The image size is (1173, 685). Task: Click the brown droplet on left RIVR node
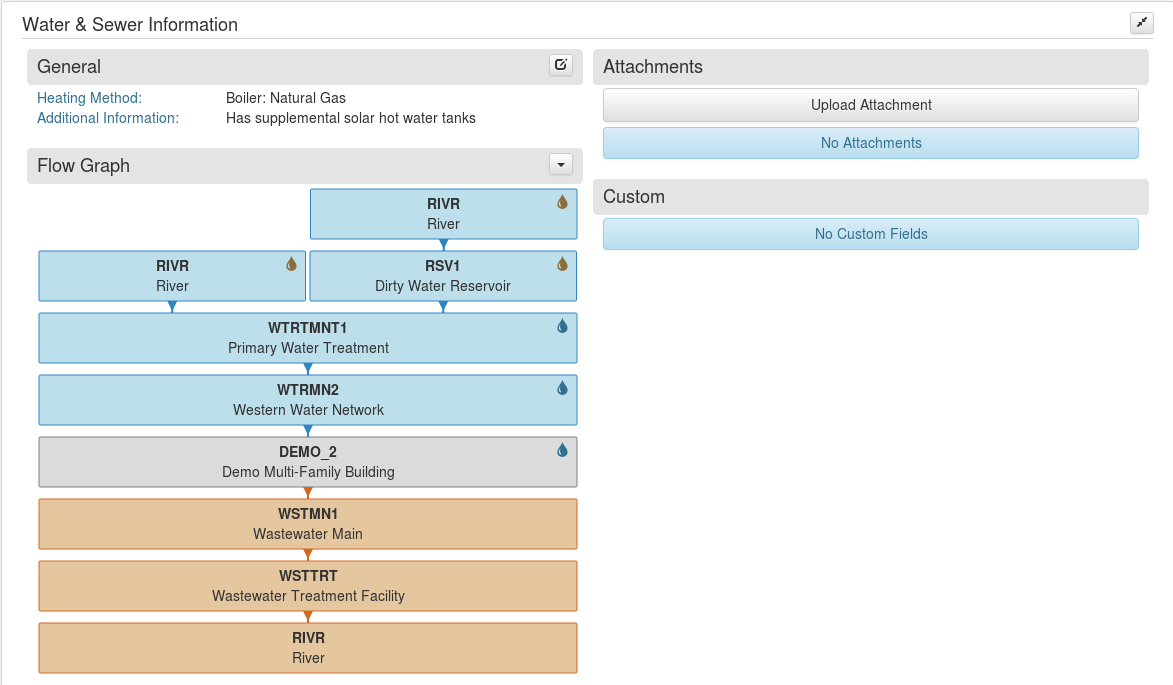tap(292, 264)
